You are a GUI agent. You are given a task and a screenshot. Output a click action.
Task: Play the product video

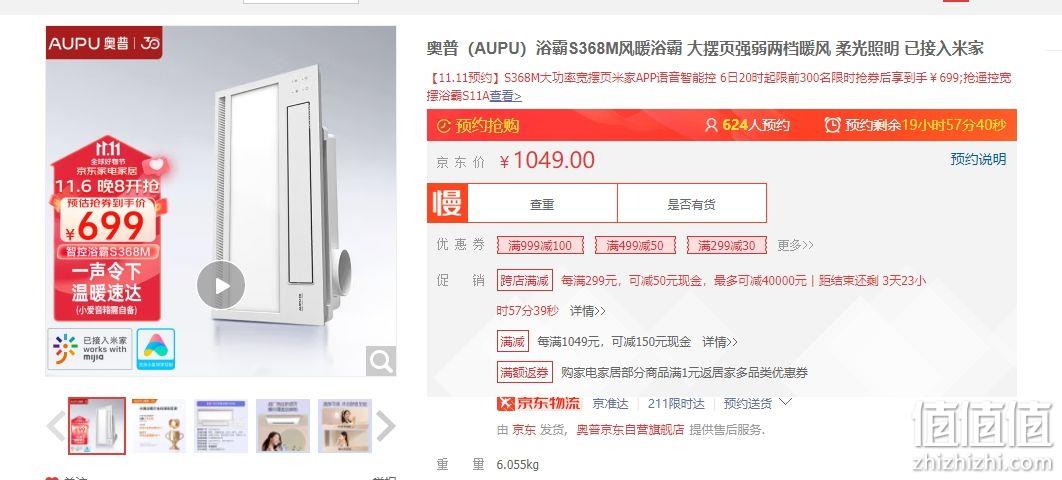tap(221, 286)
